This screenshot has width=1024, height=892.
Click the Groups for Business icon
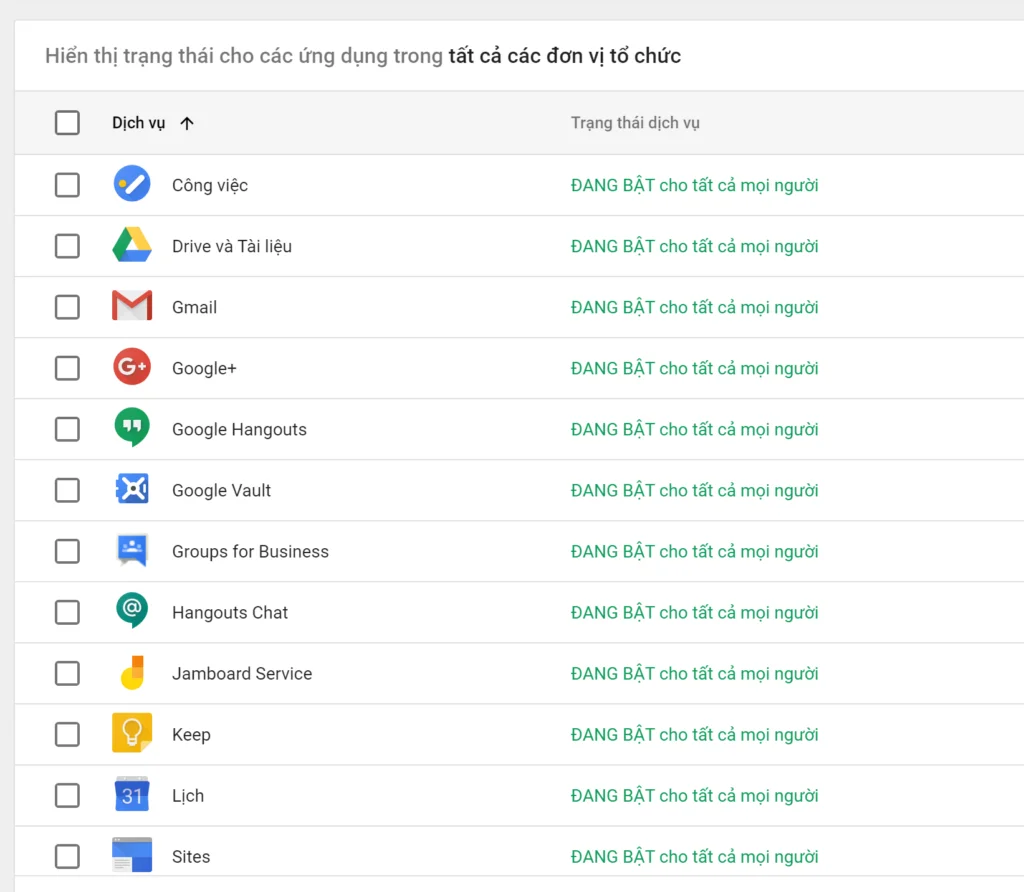click(132, 550)
